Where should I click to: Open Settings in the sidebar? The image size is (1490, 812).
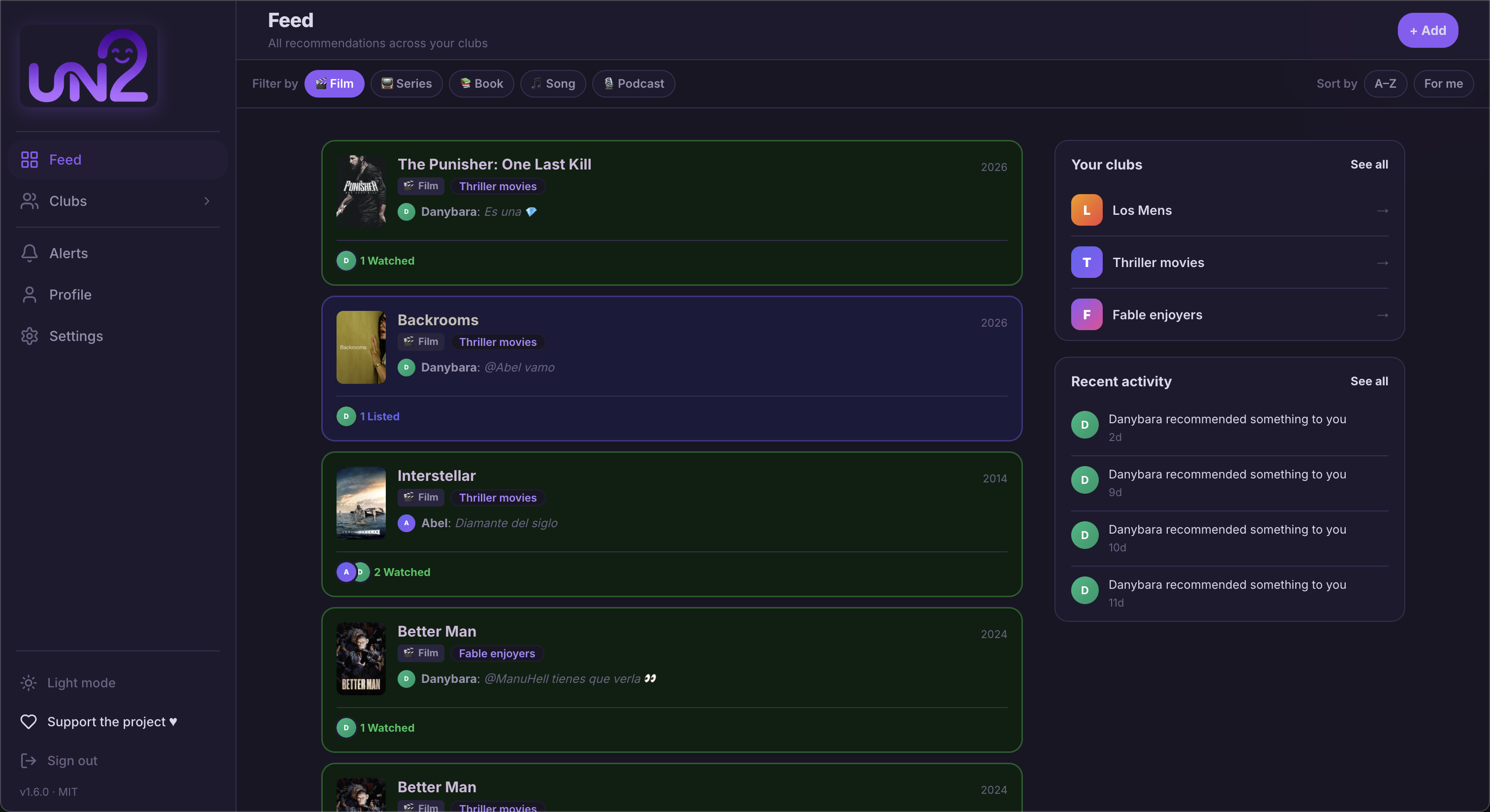tap(117, 336)
